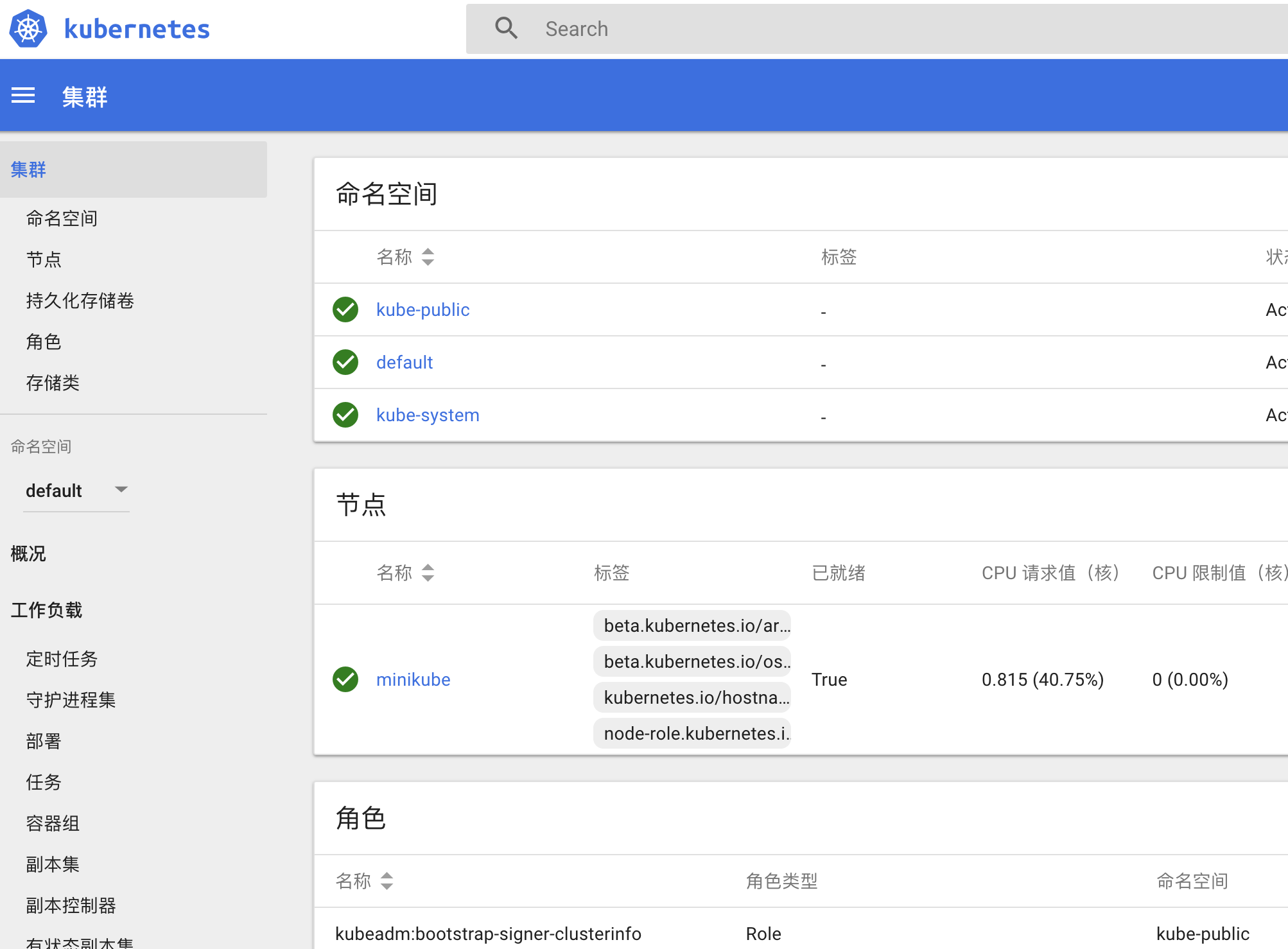Click the kubernetes.io/hostna... label chip
1288x949 pixels.
tap(692, 697)
